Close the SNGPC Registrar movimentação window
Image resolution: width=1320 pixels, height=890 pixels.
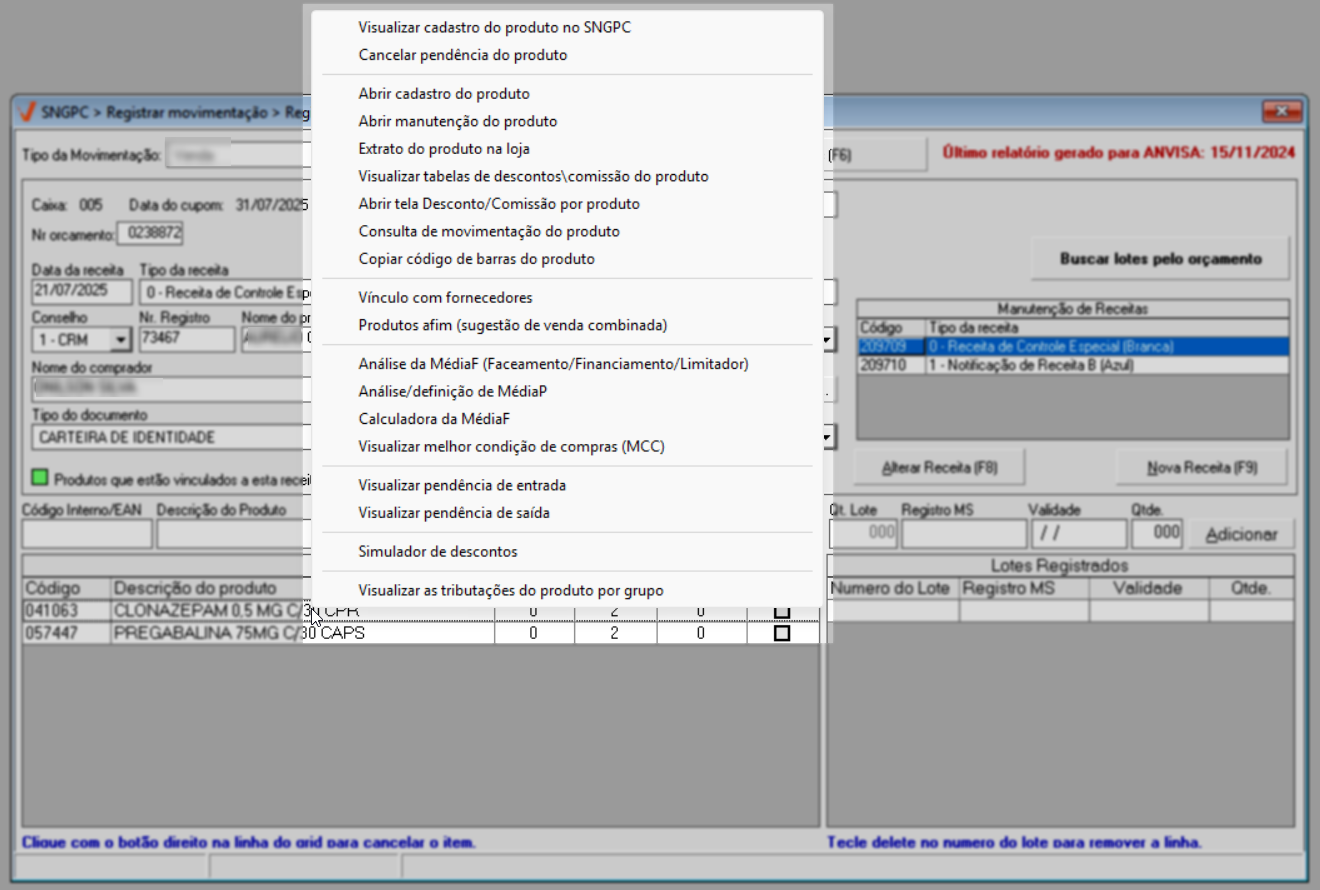[1282, 111]
